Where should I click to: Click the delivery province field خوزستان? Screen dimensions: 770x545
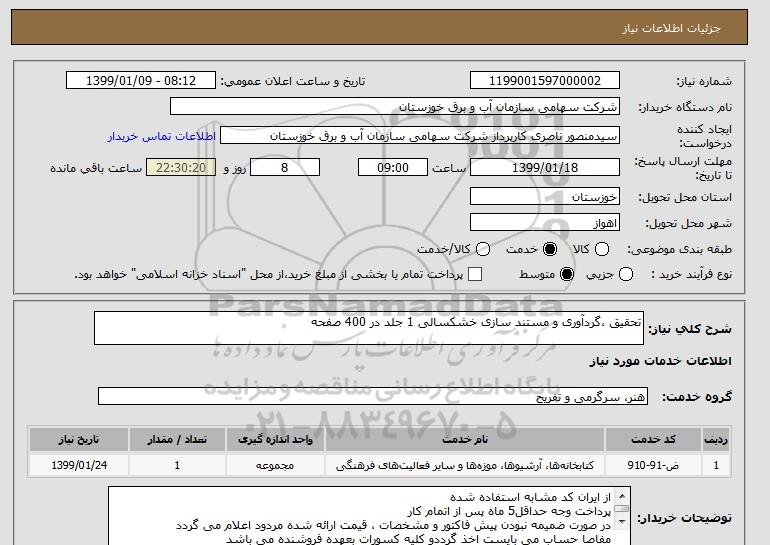pos(545,196)
